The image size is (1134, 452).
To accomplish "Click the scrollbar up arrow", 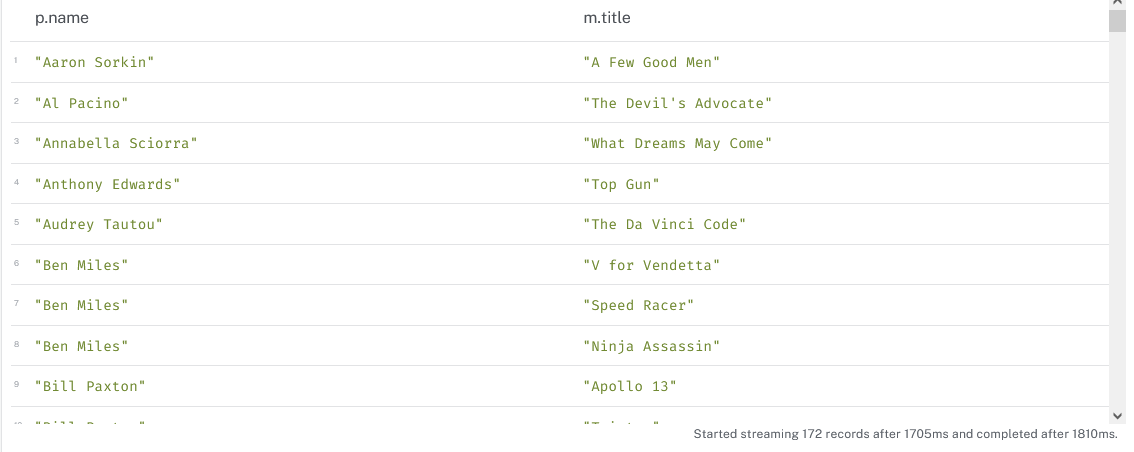I will (x=1117, y=4).
